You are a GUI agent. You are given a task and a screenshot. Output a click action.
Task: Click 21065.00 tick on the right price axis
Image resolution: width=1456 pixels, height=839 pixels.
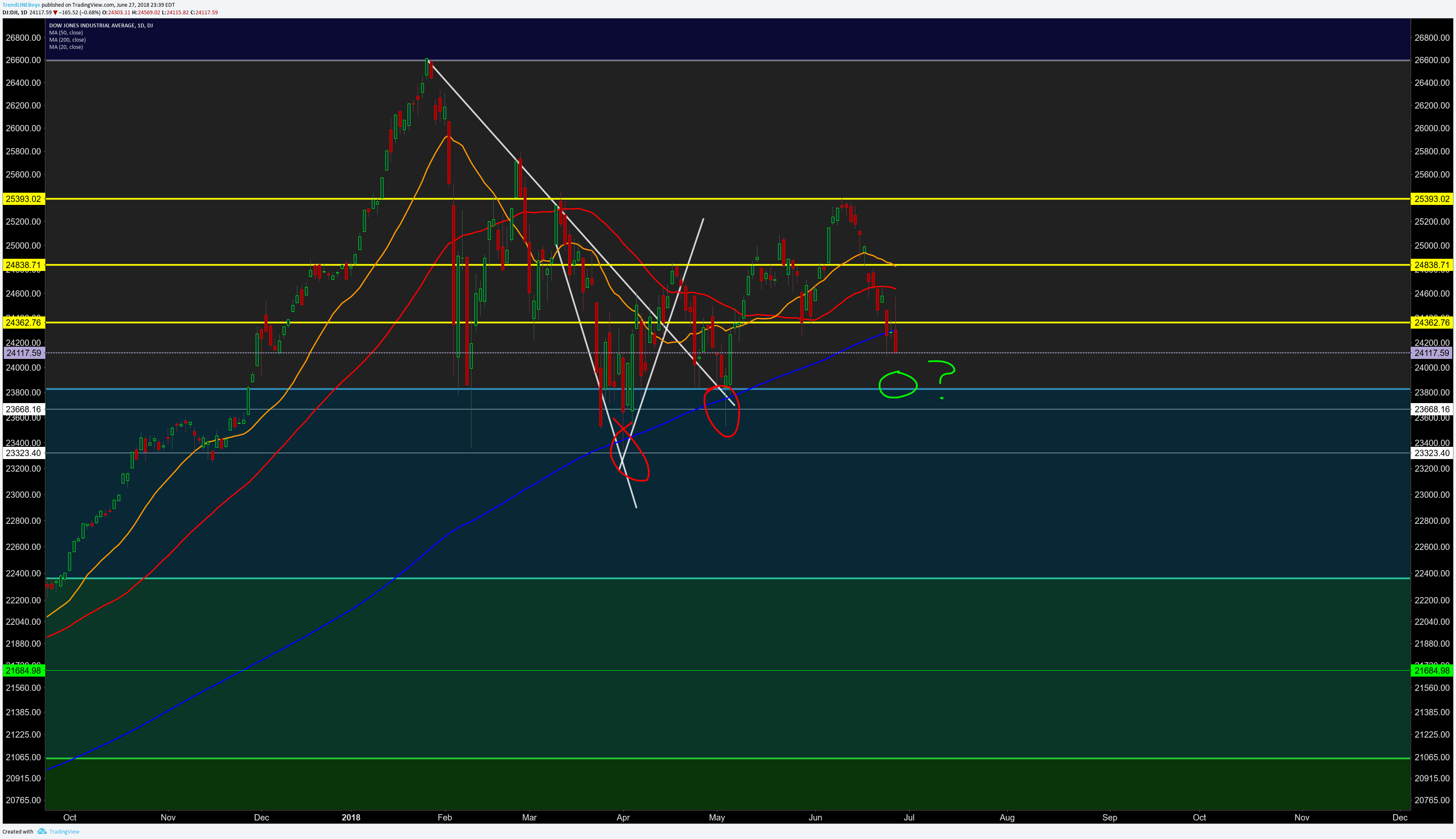(x=1432, y=757)
